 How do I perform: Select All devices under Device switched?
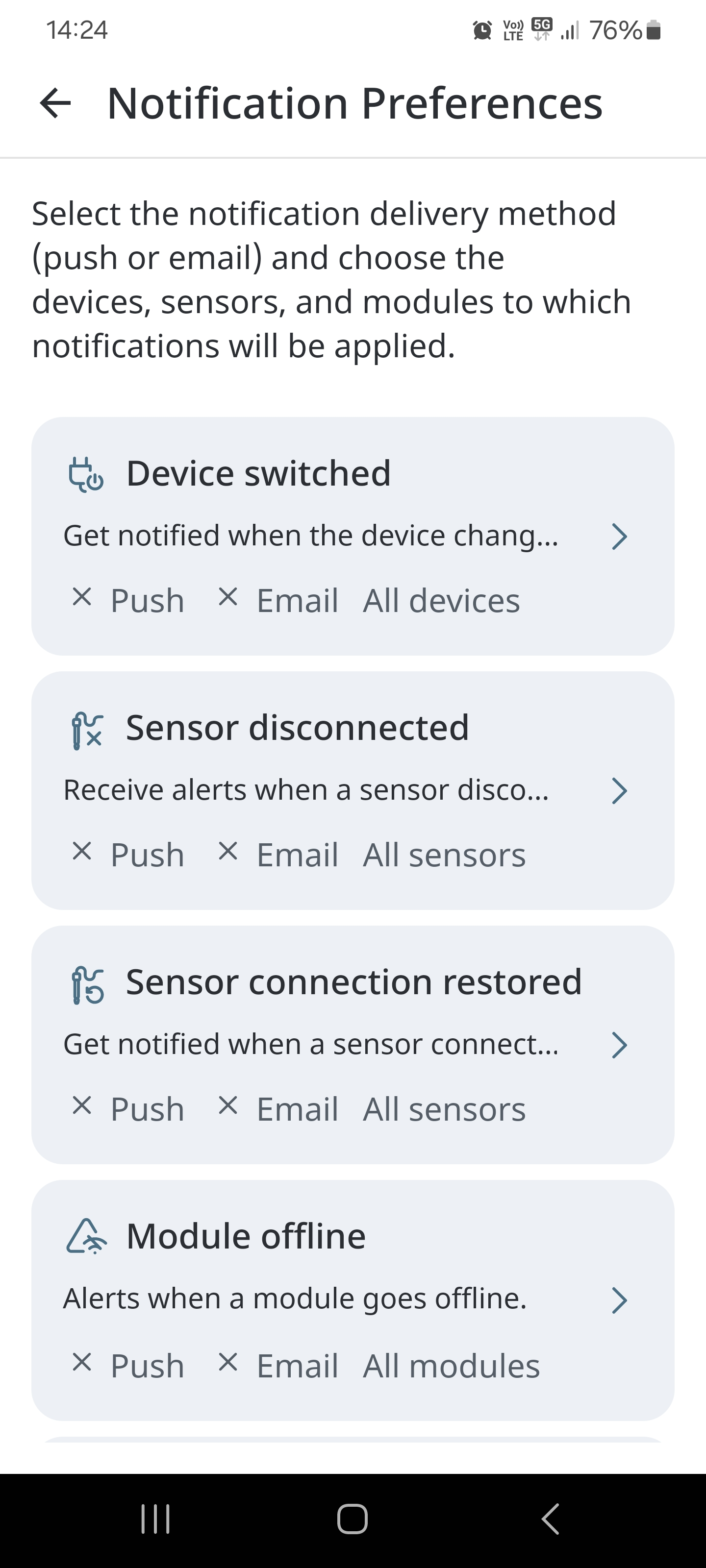441,601
